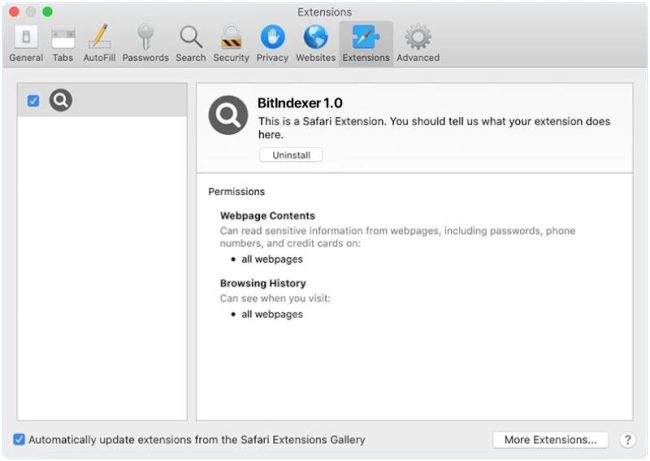Image resolution: width=650 pixels, height=461 pixels.
Task: Open AutoFill preferences
Action: point(99,43)
